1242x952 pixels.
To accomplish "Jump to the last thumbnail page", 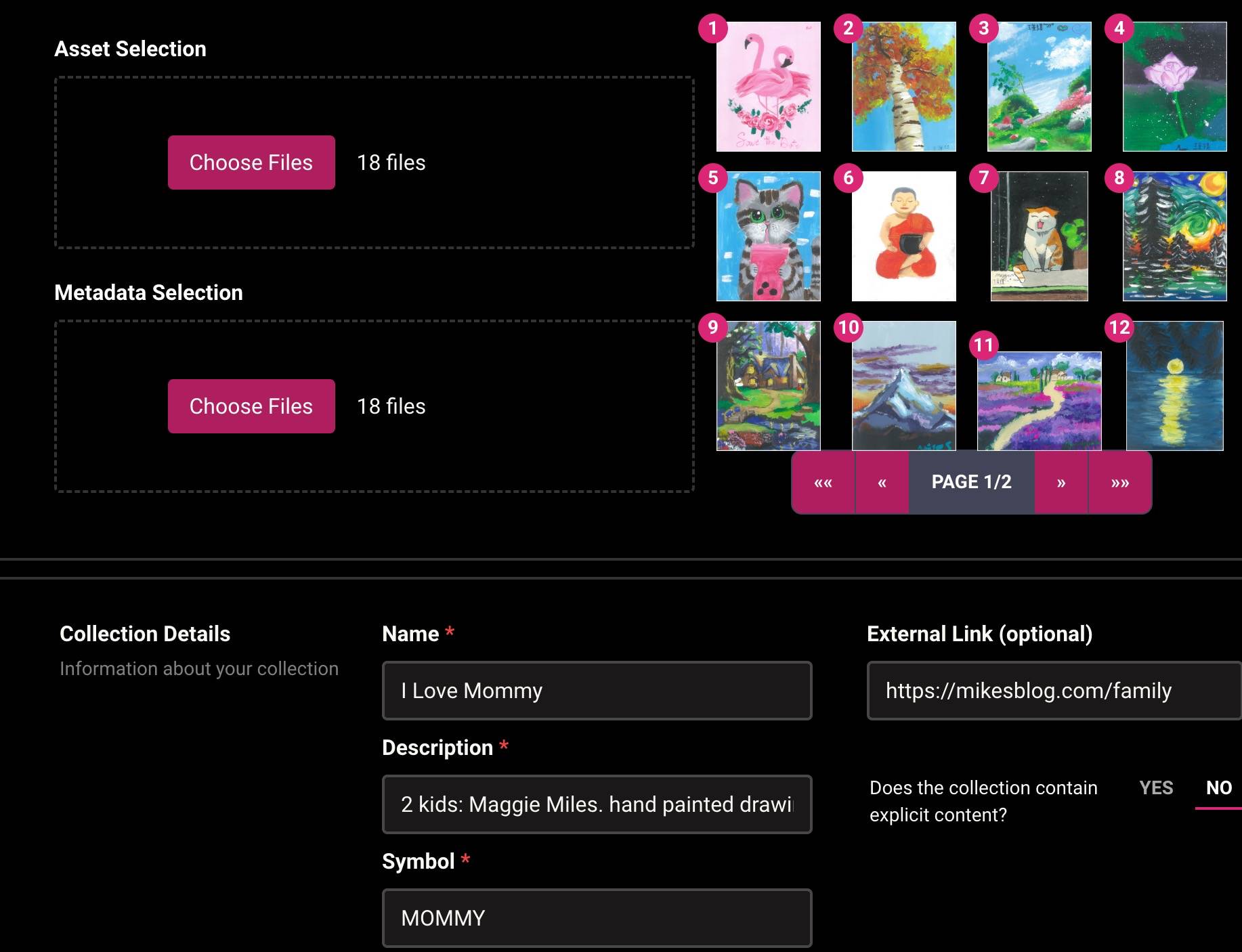I will [1119, 483].
